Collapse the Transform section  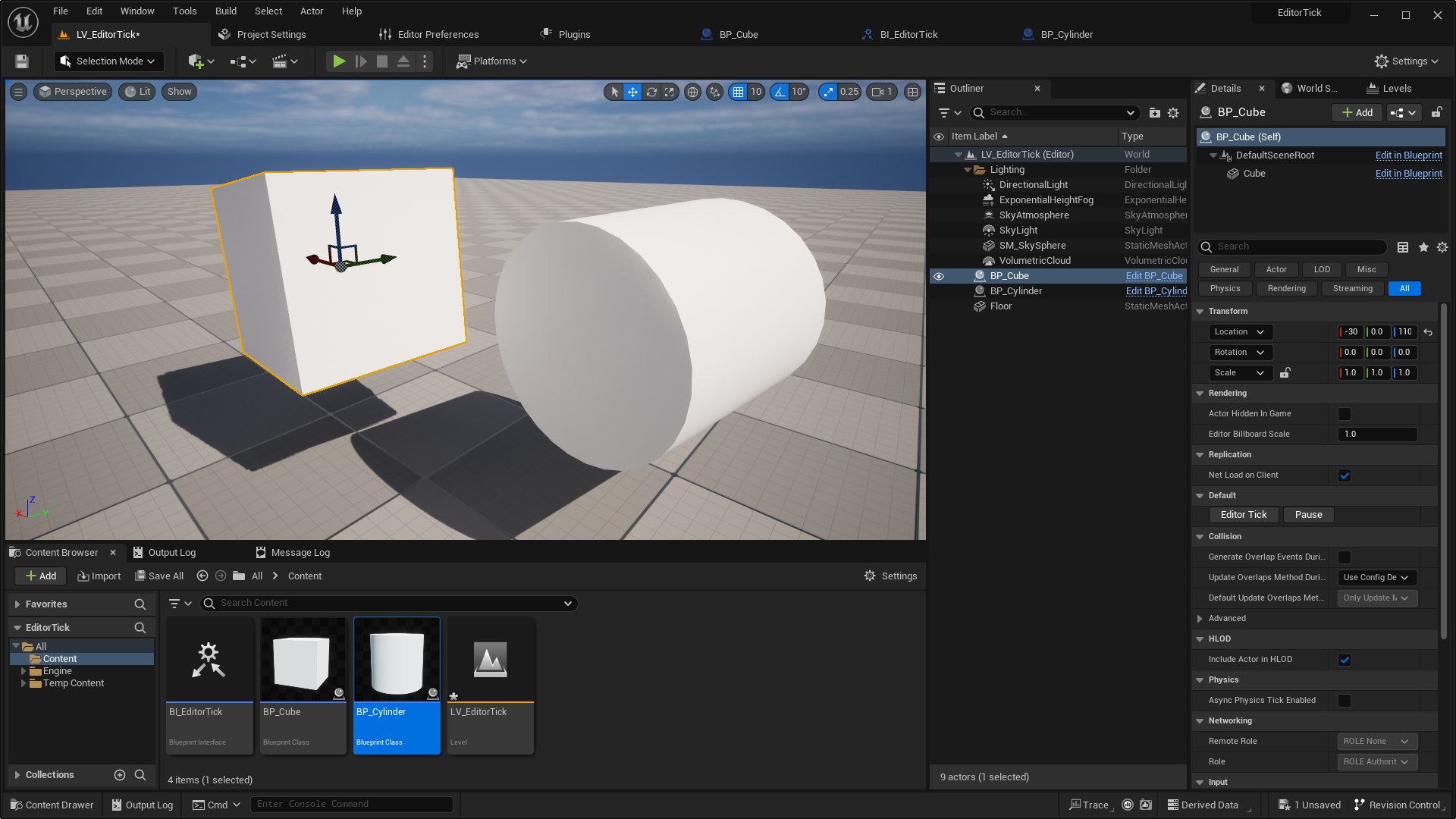coord(1200,312)
